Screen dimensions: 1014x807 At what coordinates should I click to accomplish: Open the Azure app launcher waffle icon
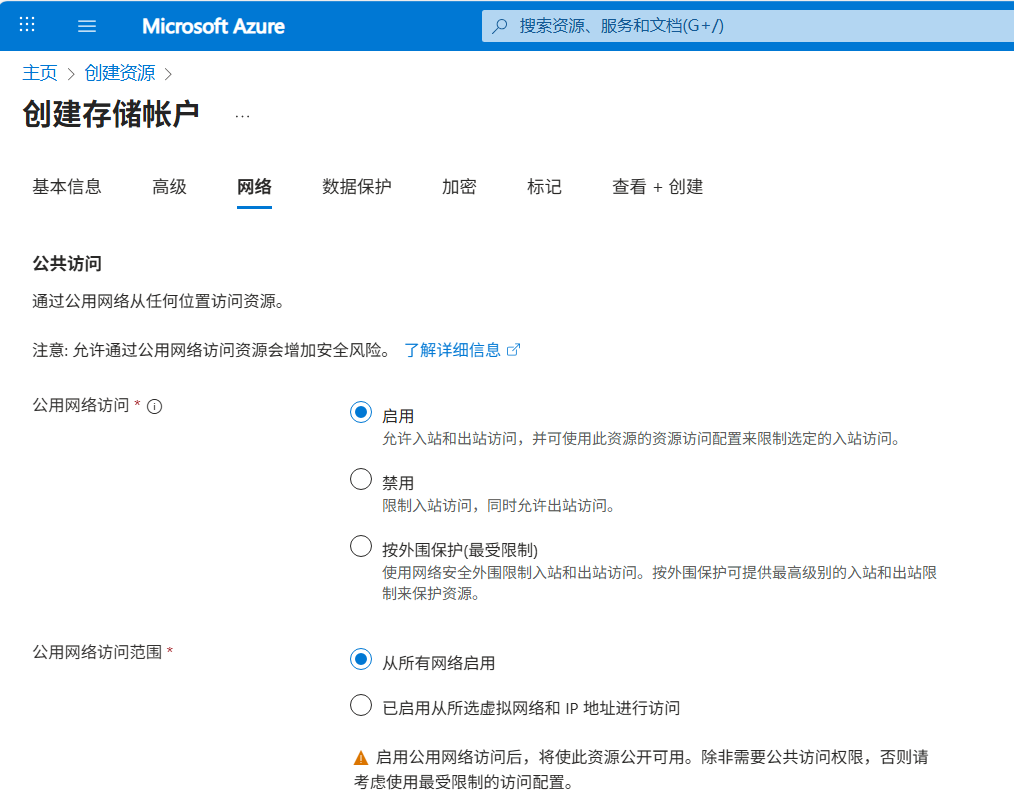tap(27, 25)
